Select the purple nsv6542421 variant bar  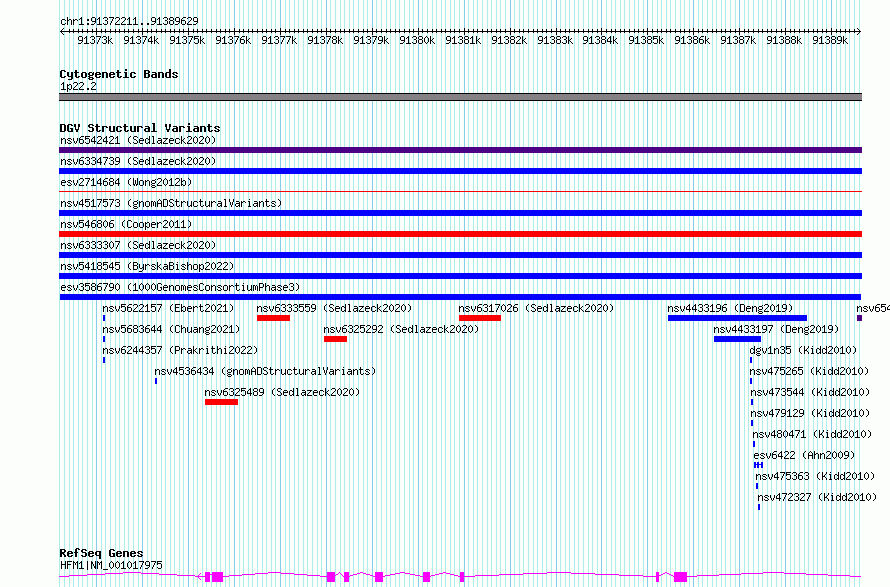460,150
